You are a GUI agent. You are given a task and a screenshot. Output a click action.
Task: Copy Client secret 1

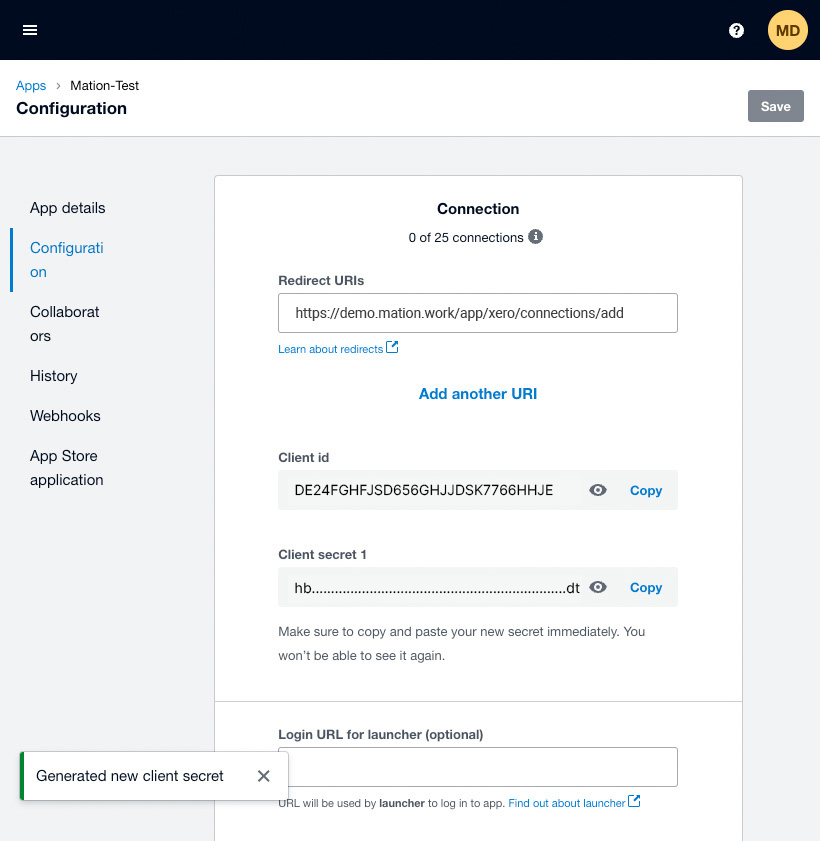(x=646, y=587)
